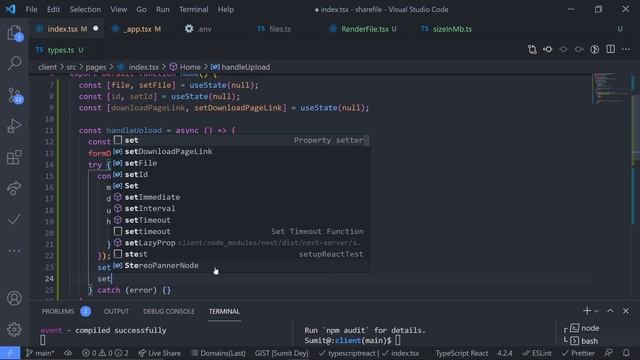Screen dimensions: 640x360
Task: Open the Selection menu
Action: [85, 9]
